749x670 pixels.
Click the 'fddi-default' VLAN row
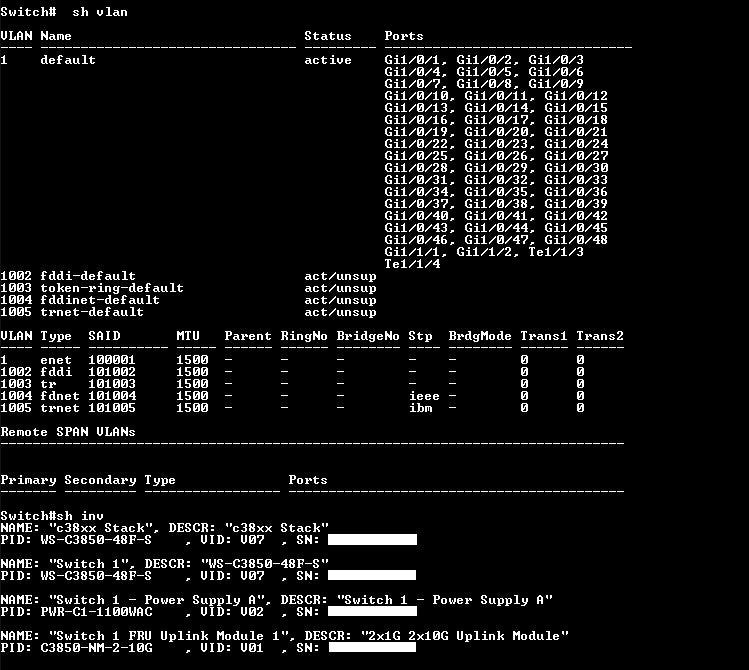[x=188, y=276]
